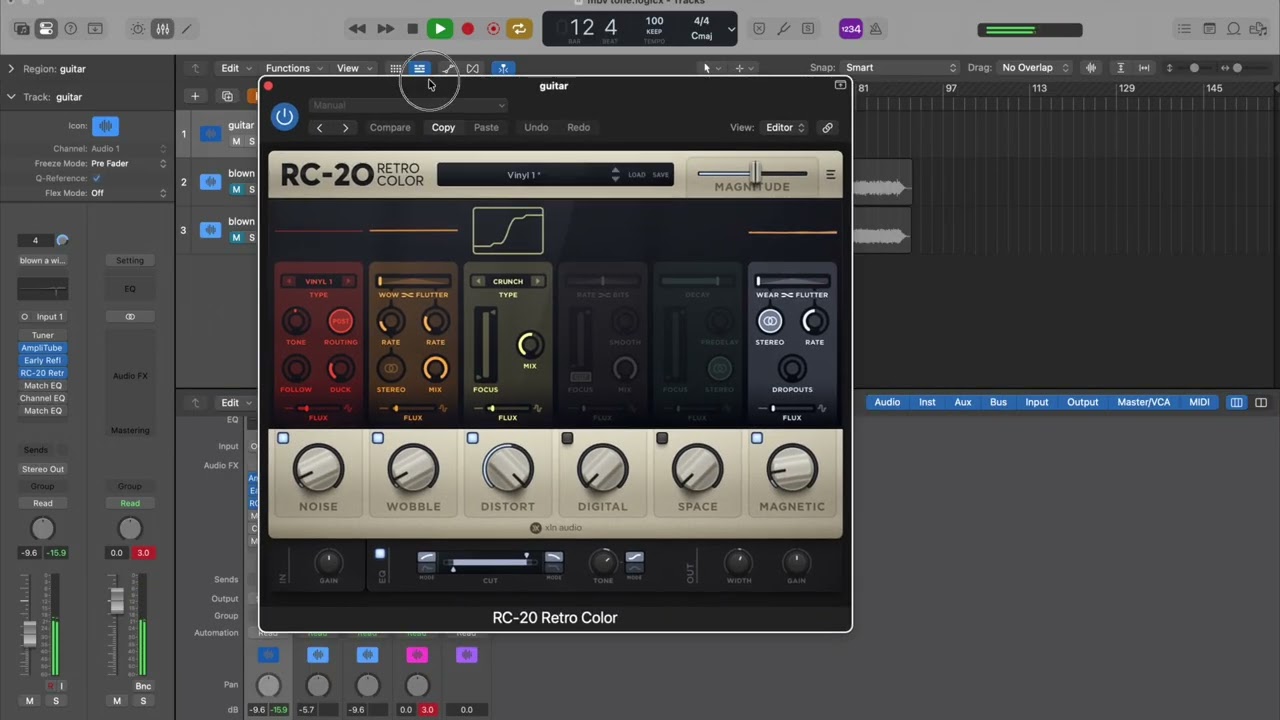
Task: Adjust the Magnitude slider
Action: point(756,174)
